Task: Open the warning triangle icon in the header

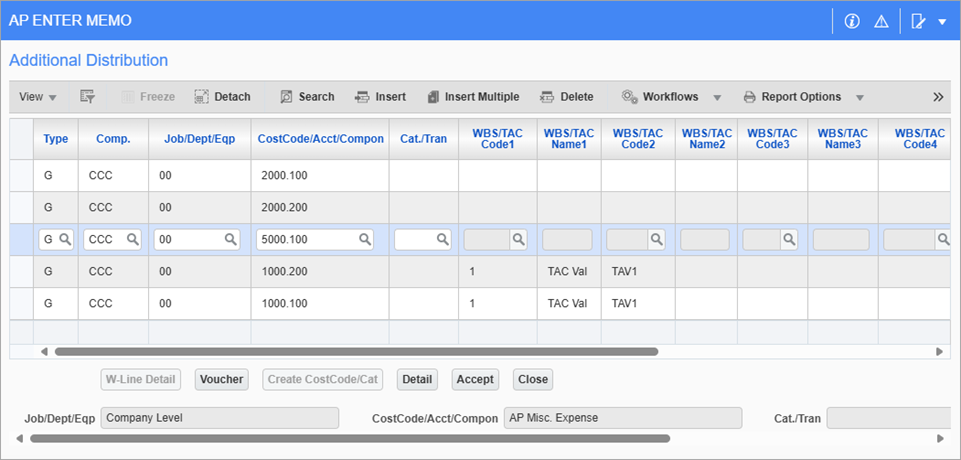Action: 881,21
